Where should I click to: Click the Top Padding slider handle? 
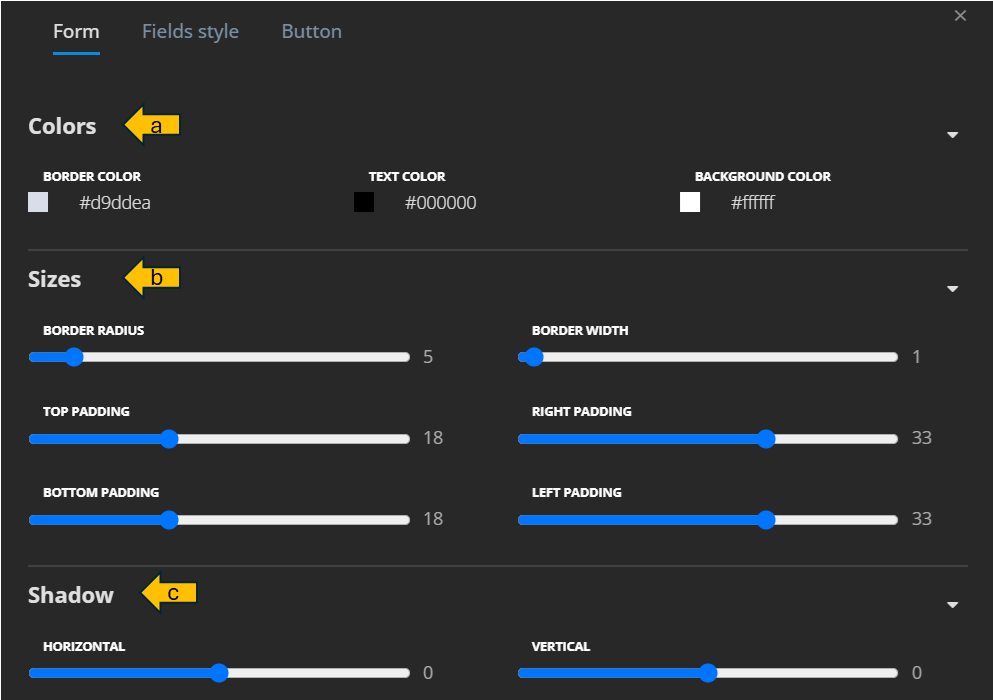169,438
